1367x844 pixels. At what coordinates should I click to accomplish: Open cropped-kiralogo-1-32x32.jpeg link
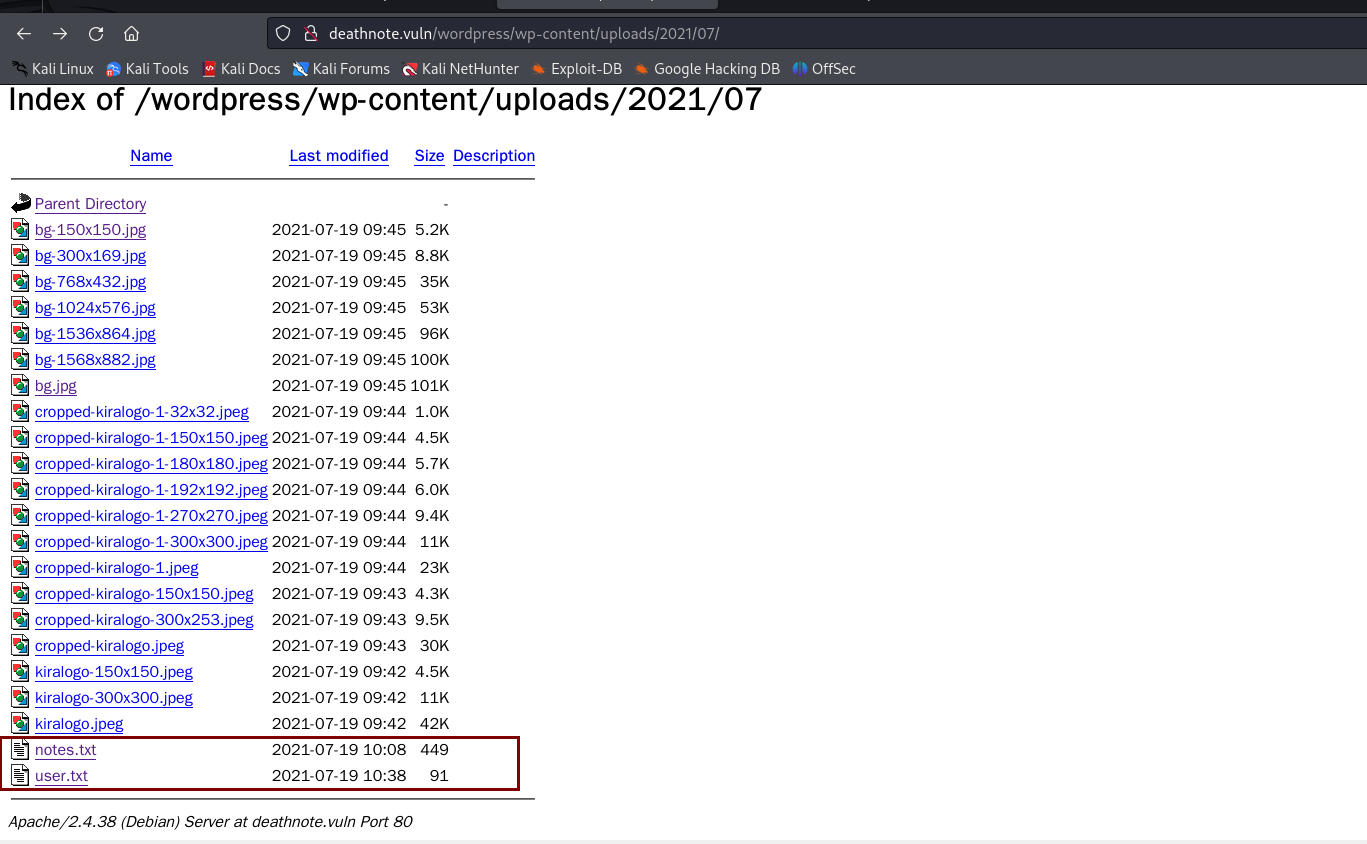pyautogui.click(x=142, y=412)
